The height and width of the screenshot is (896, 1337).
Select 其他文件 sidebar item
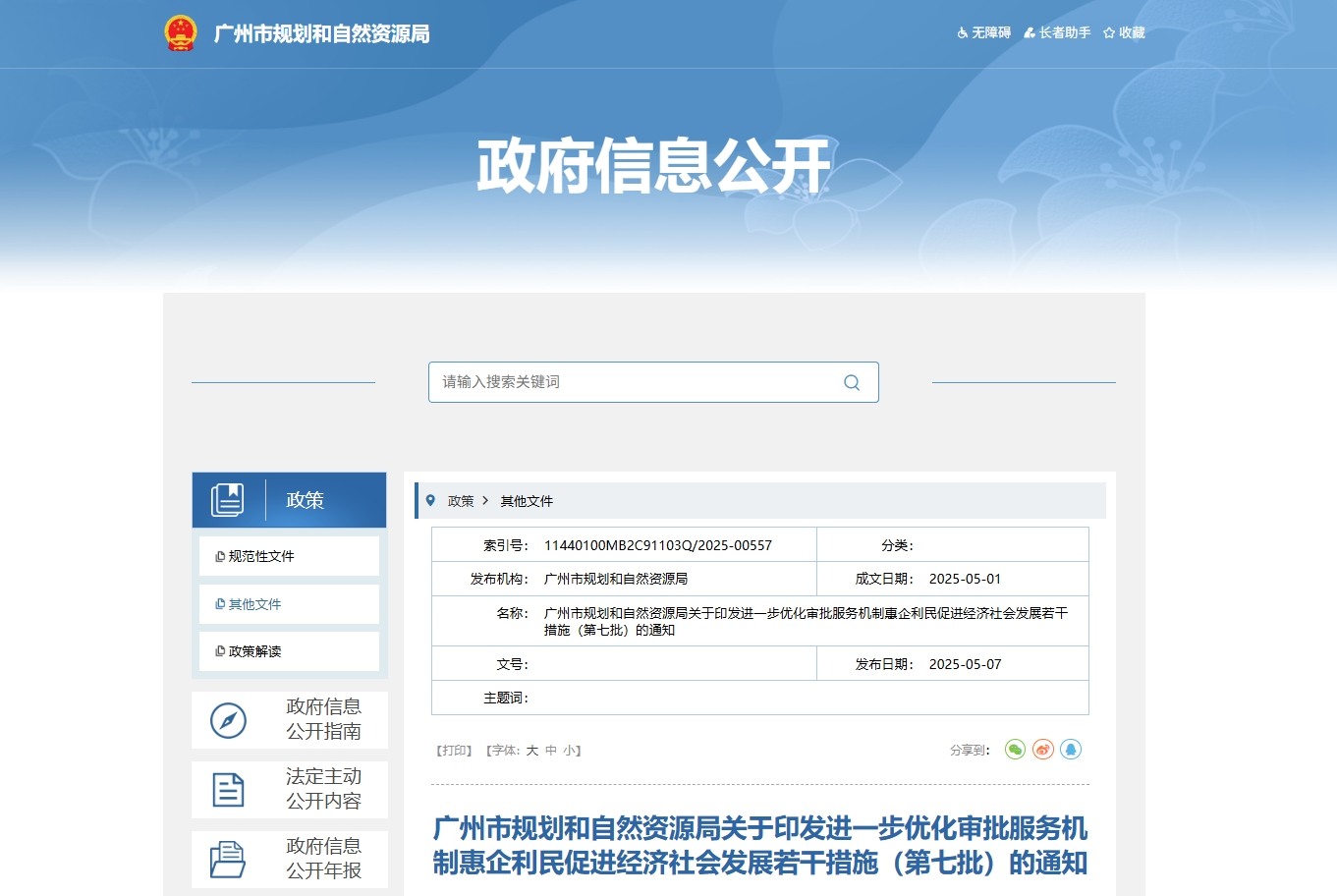(x=254, y=604)
